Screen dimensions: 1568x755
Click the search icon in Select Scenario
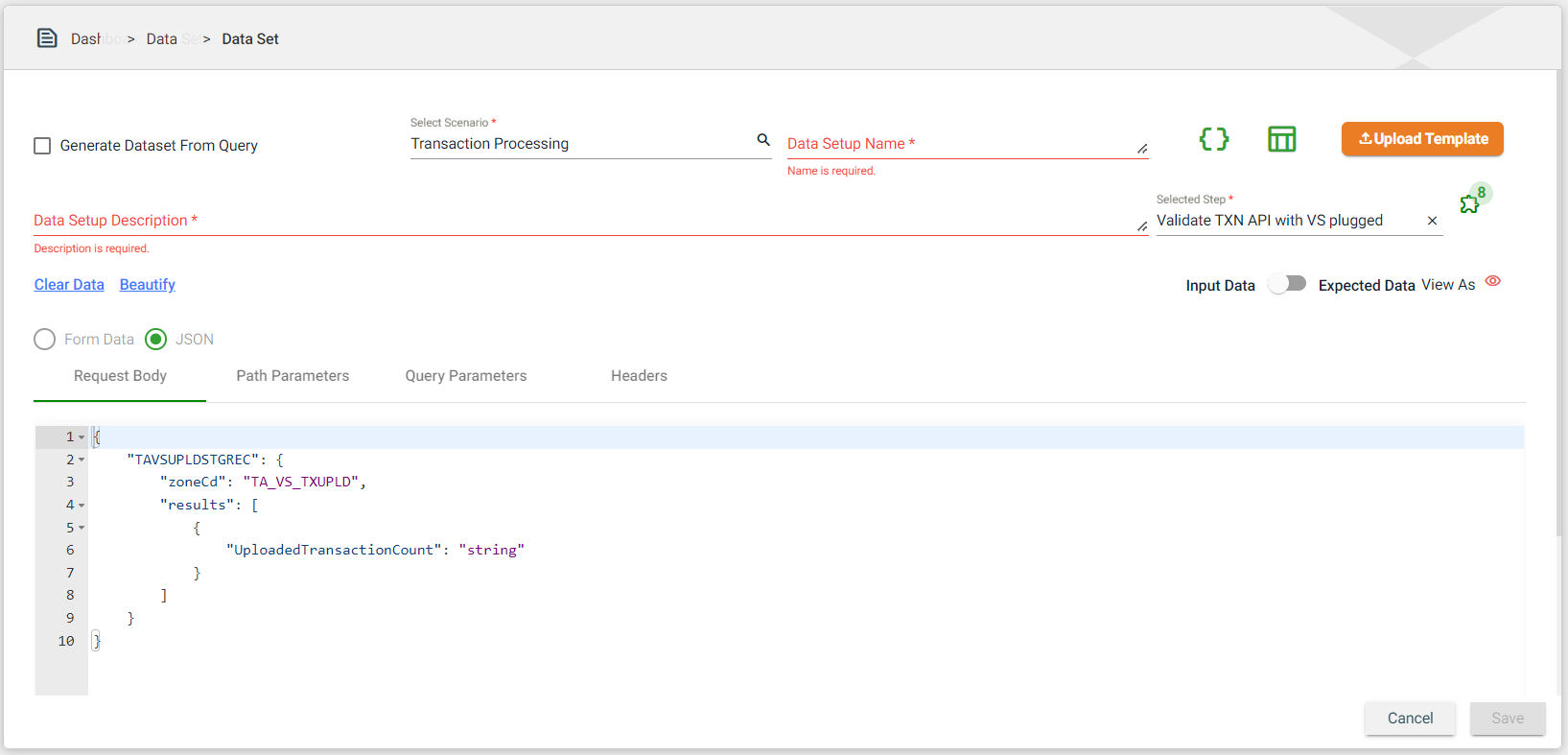[763, 140]
